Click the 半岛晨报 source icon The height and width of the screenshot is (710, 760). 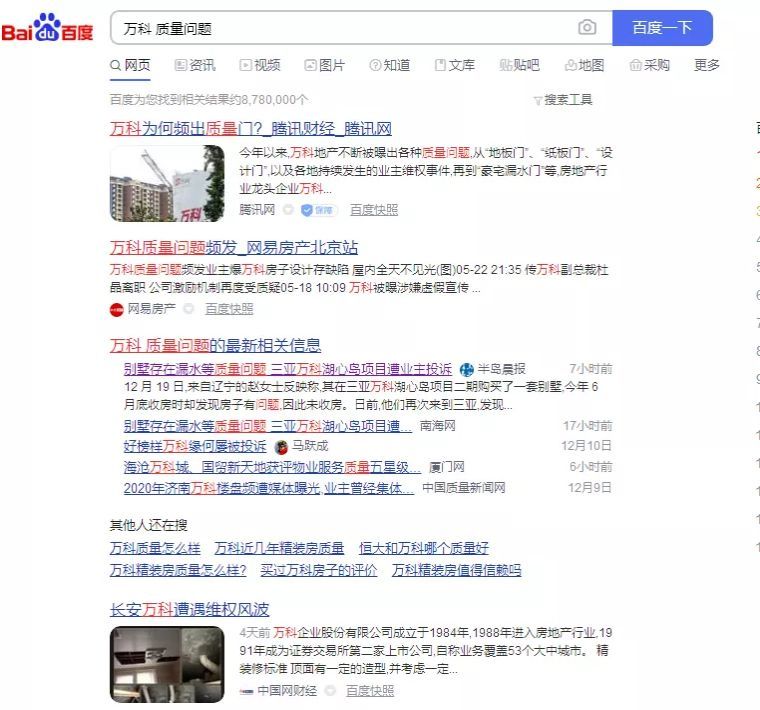pos(466,369)
